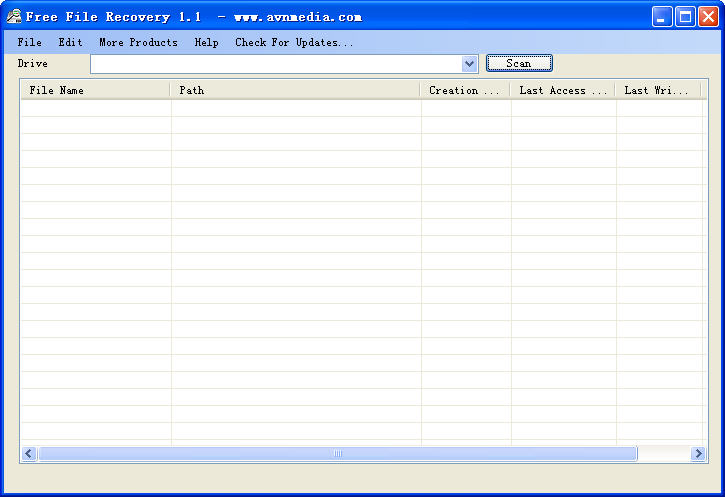The height and width of the screenshot is (497, 725).
Task: Click the Free File Recovery app icon
Action: (13, 16)
